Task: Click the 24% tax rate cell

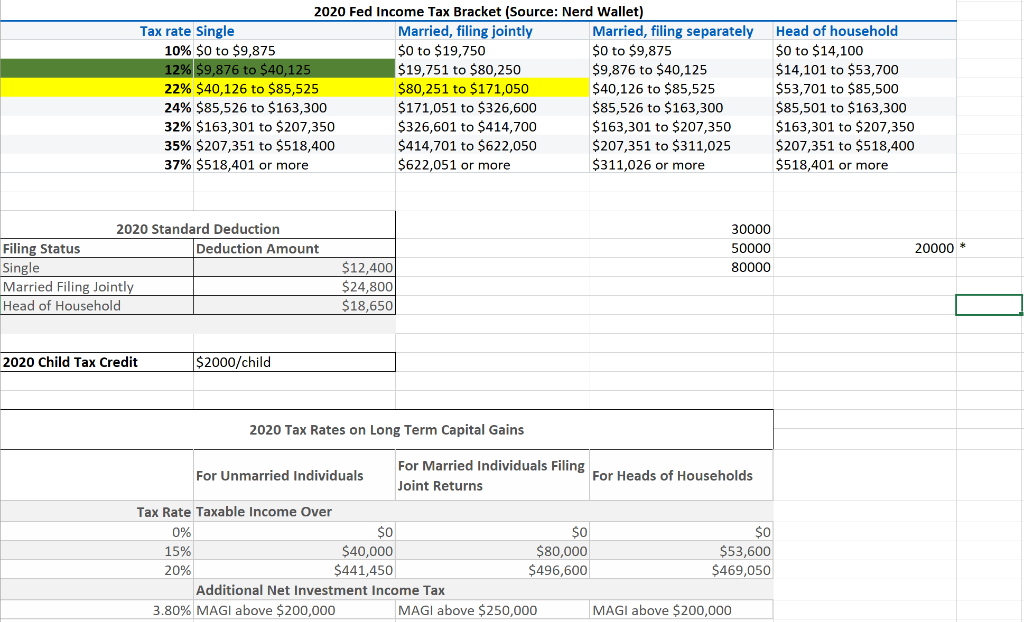Action: pos(97,107)
